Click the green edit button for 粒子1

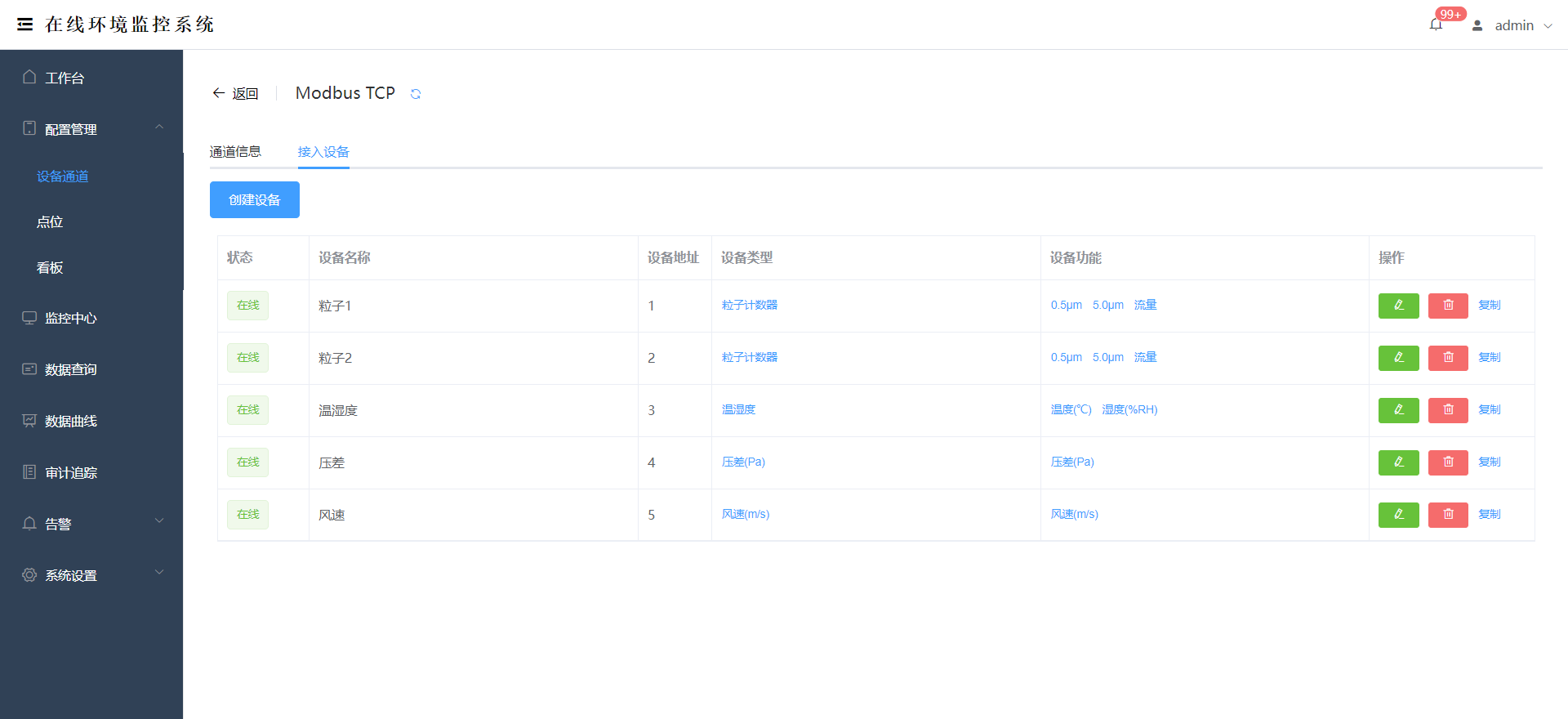point(1398,306)
